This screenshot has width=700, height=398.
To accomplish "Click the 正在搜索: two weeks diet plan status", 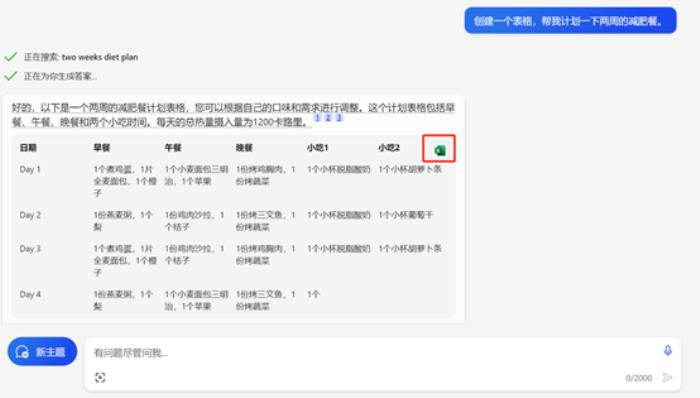I will click(81, 57).
